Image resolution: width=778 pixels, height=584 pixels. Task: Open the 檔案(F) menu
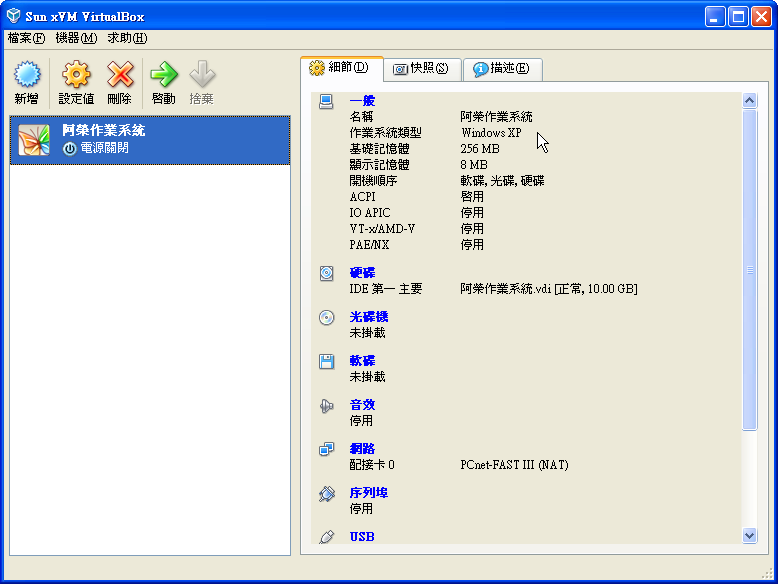click(26, 38)
